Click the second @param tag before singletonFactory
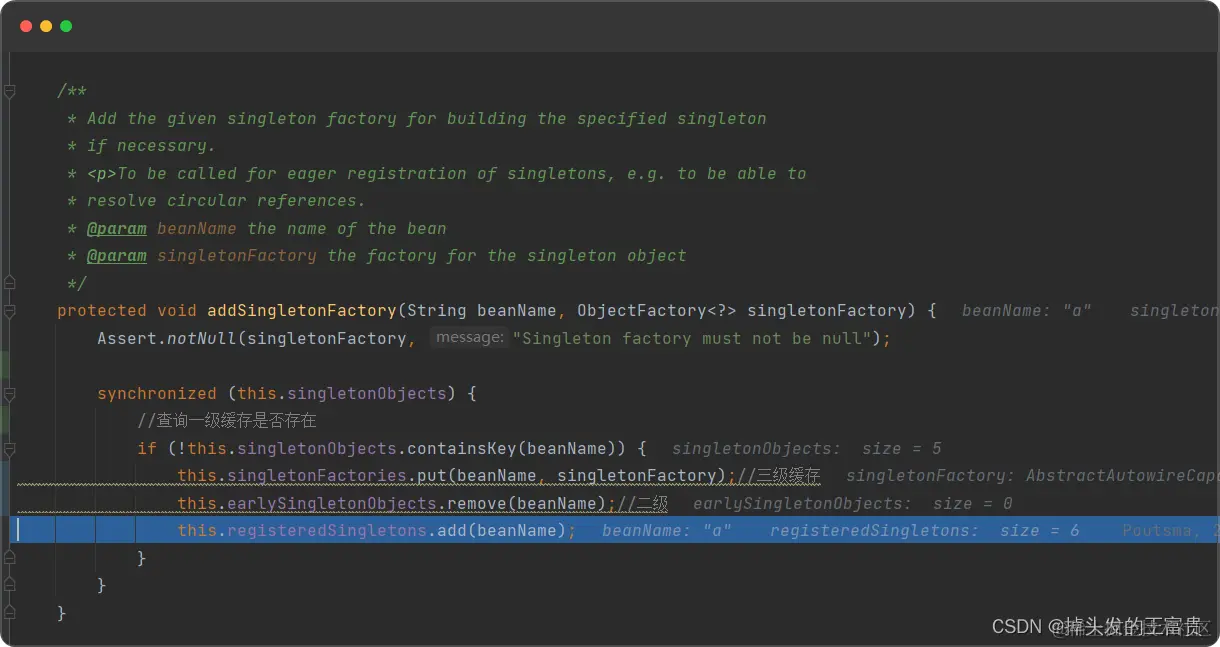1220x647 pixels. click(117, 256)
